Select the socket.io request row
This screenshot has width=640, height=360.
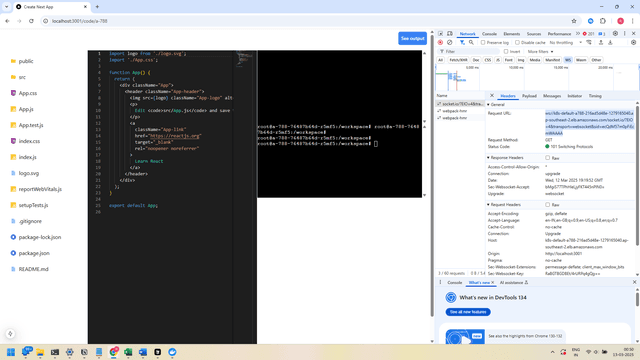click(460, 104)
